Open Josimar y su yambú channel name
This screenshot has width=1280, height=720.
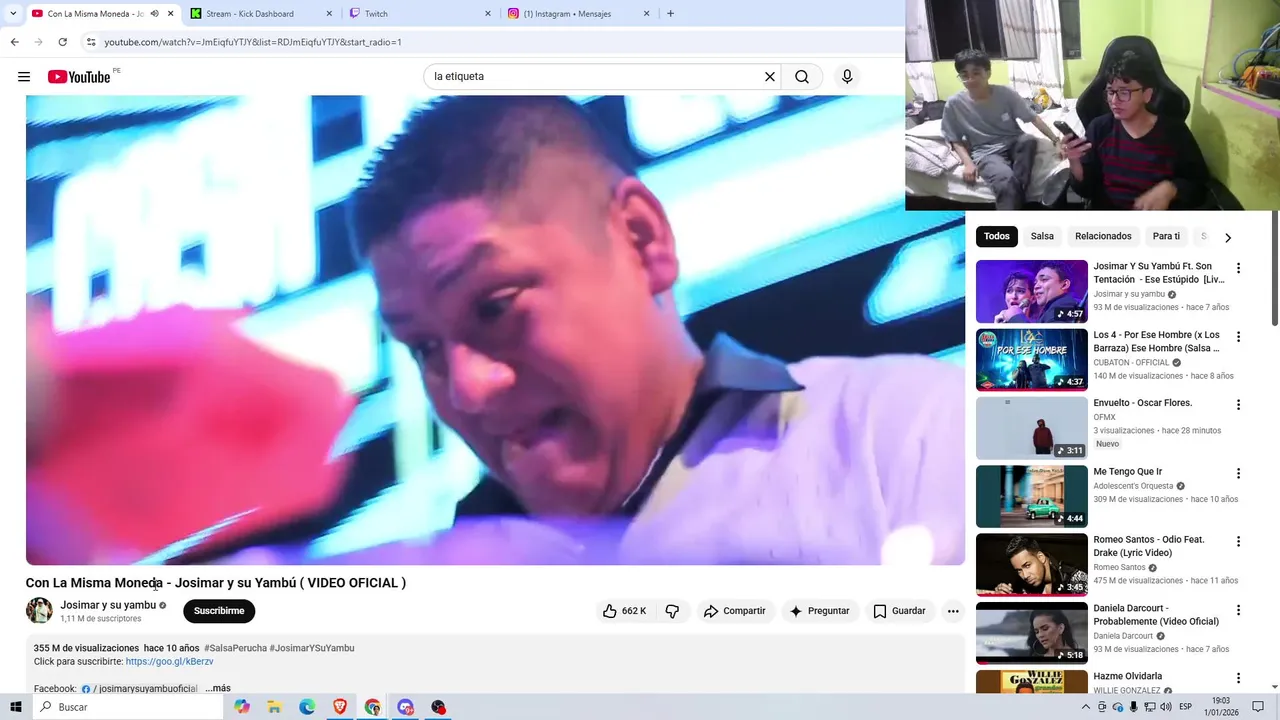(x=108, y=605)
